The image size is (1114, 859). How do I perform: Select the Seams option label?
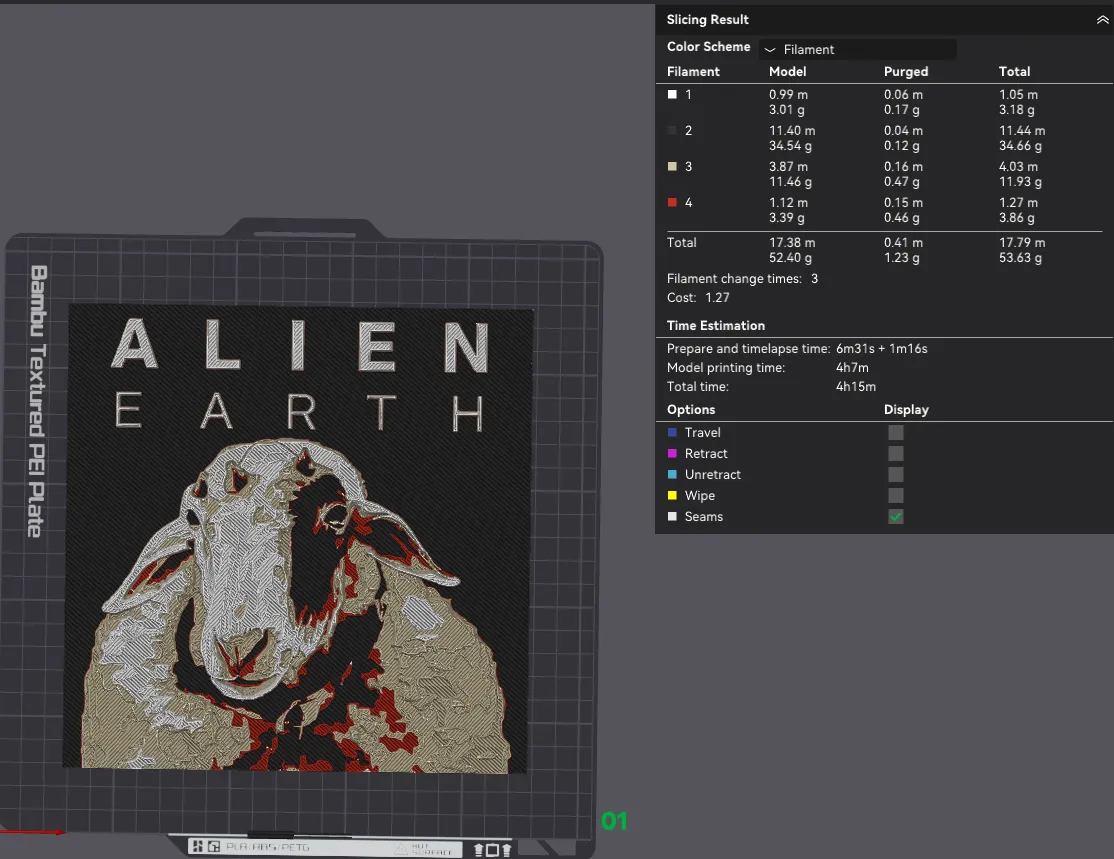coord(704,517)
